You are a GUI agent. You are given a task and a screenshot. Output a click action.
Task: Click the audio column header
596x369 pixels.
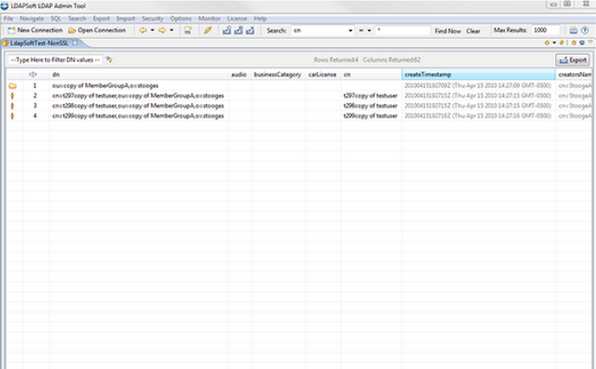click(x=239, y=74)
